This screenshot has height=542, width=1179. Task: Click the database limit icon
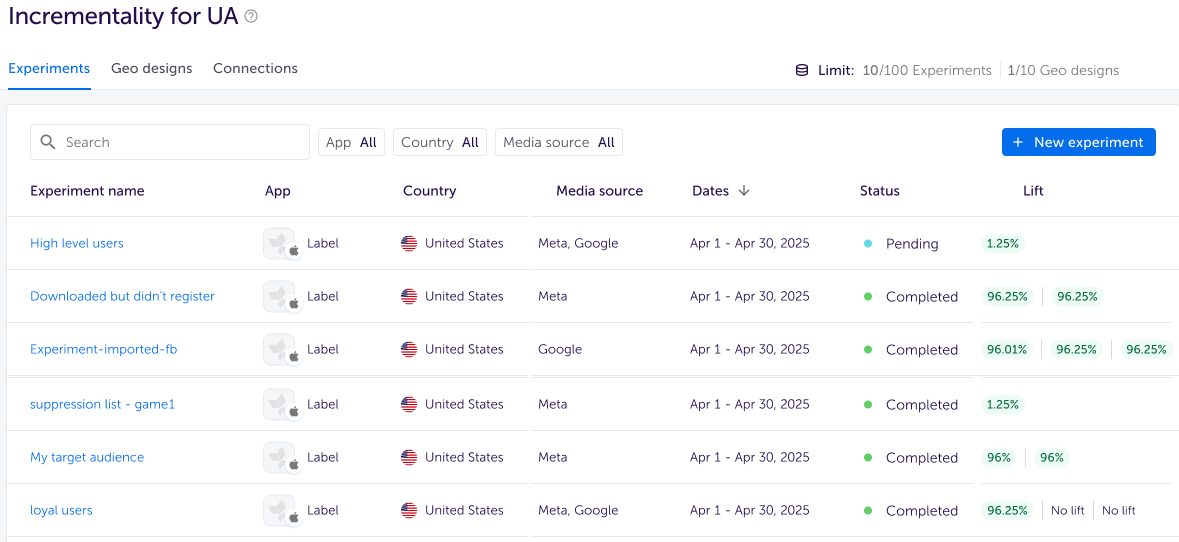[802, 70]
